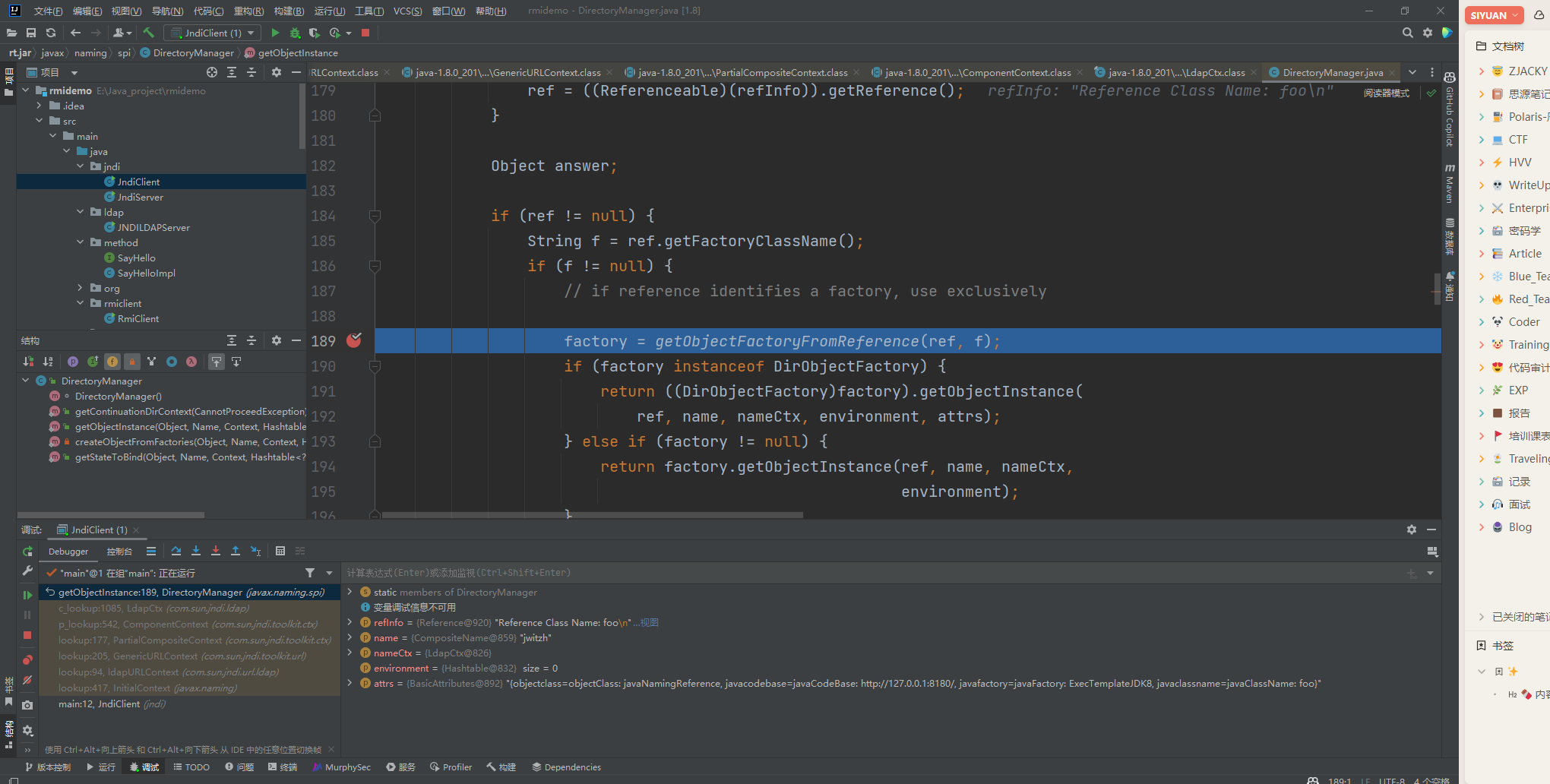The image size is (1550, 784).
Task: Click the Run to Cursor icon
Action: 255,551
